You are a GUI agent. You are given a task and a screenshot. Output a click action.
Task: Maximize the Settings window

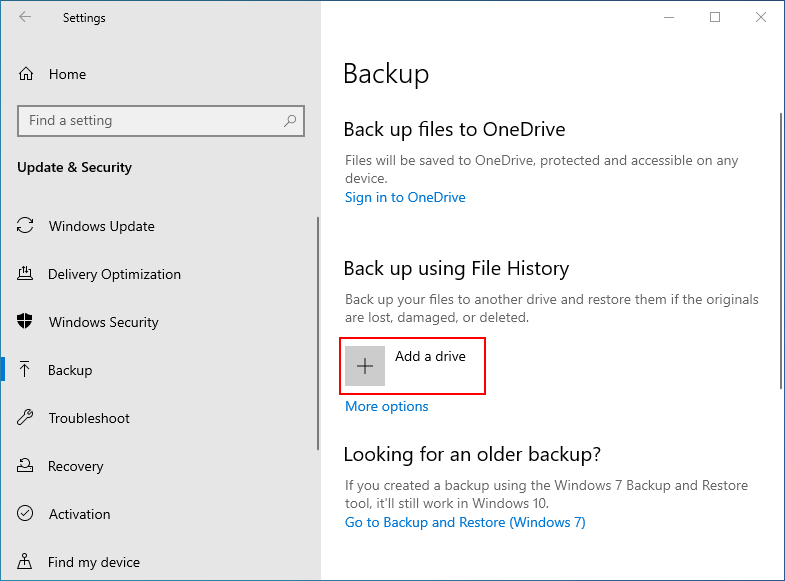pos(715,18)
